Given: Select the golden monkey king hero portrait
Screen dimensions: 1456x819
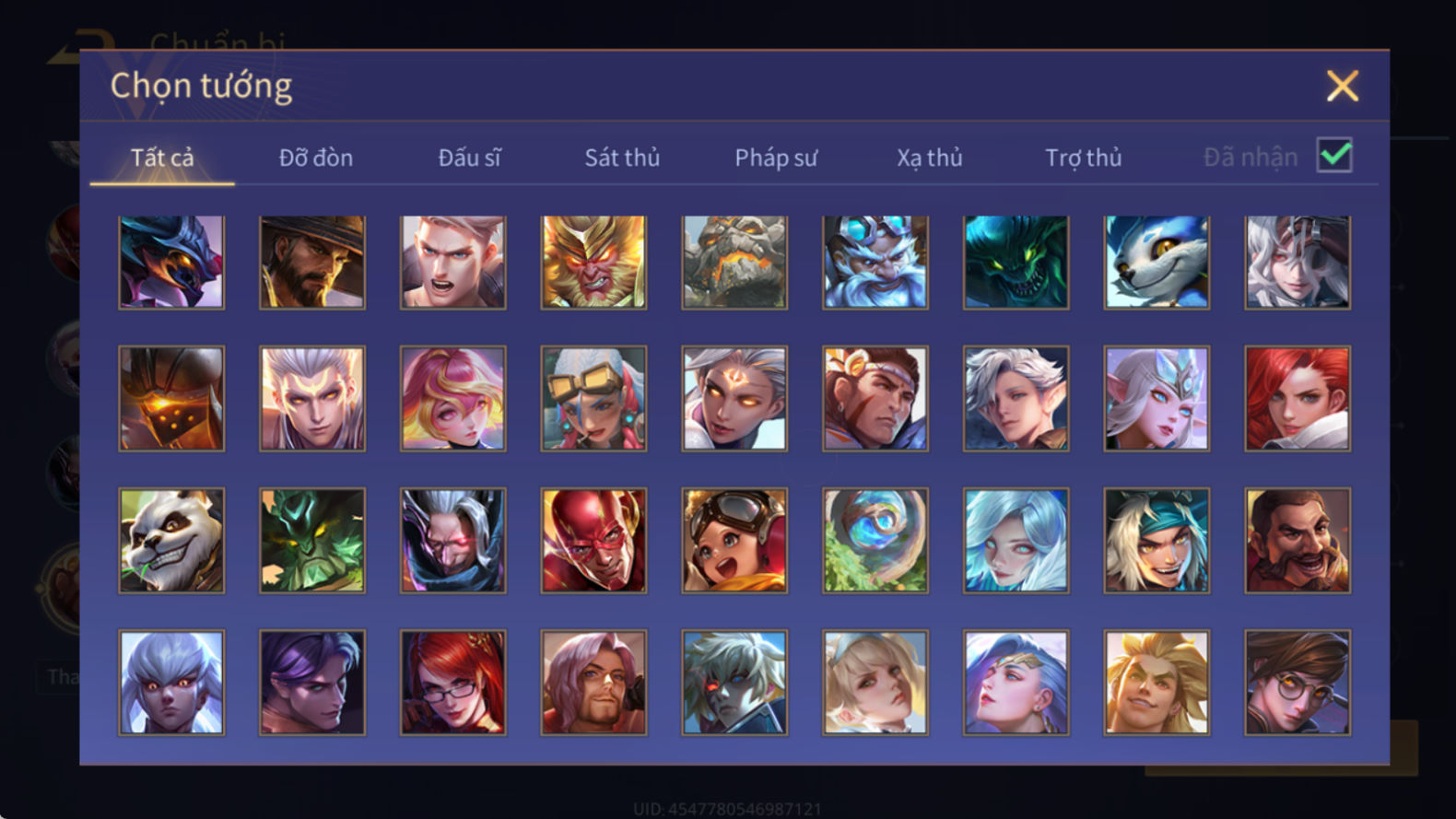Looking at the screenshot, I should coord(593,262).
